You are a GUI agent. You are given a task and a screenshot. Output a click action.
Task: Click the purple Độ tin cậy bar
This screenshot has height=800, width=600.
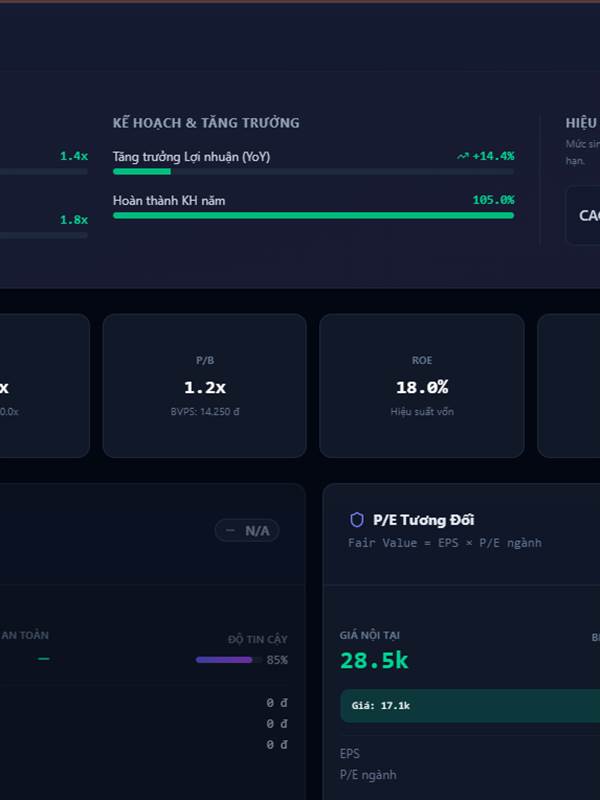[228, 660]
